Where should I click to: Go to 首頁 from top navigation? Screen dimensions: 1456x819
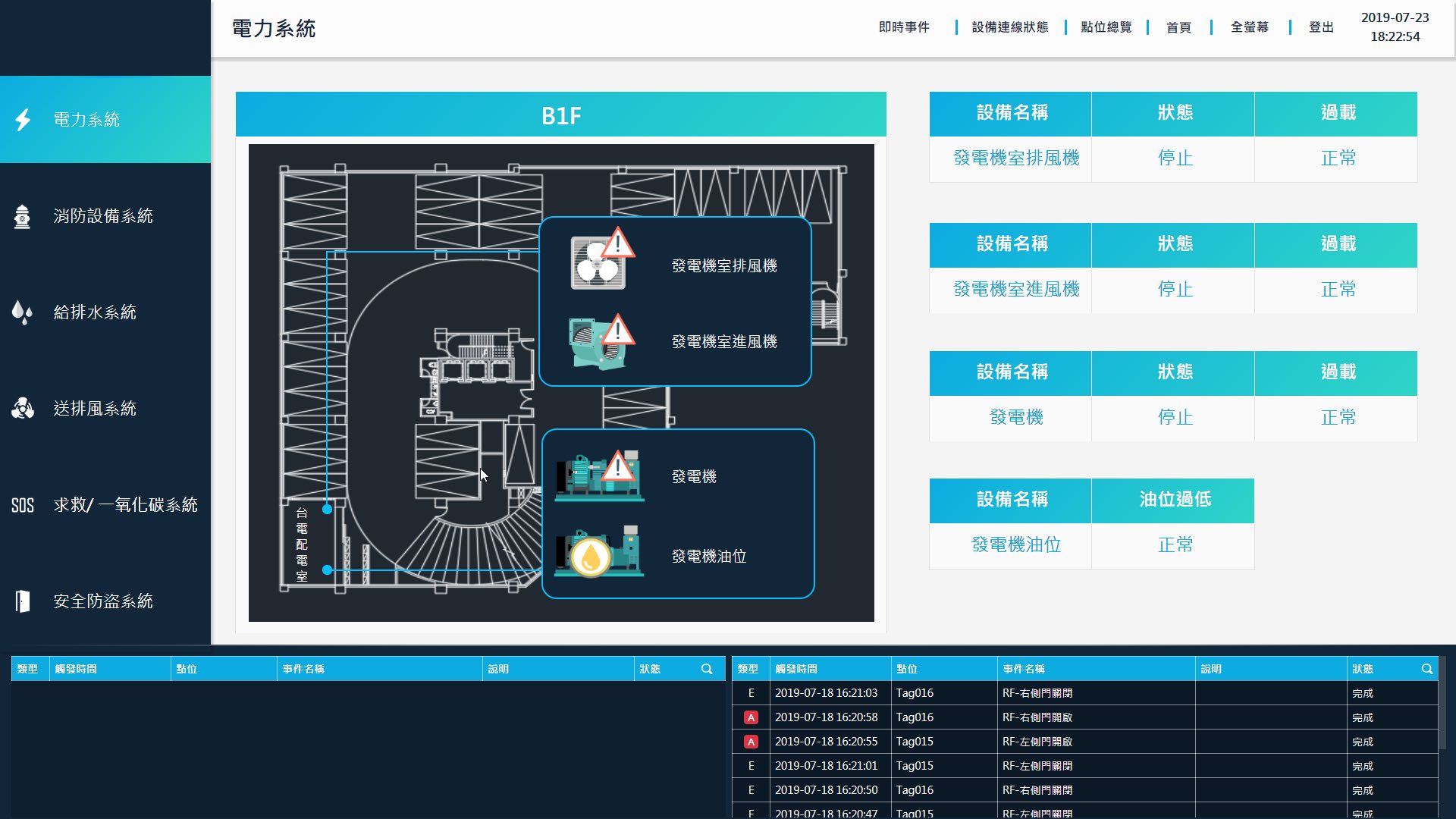coord(1178,27)
